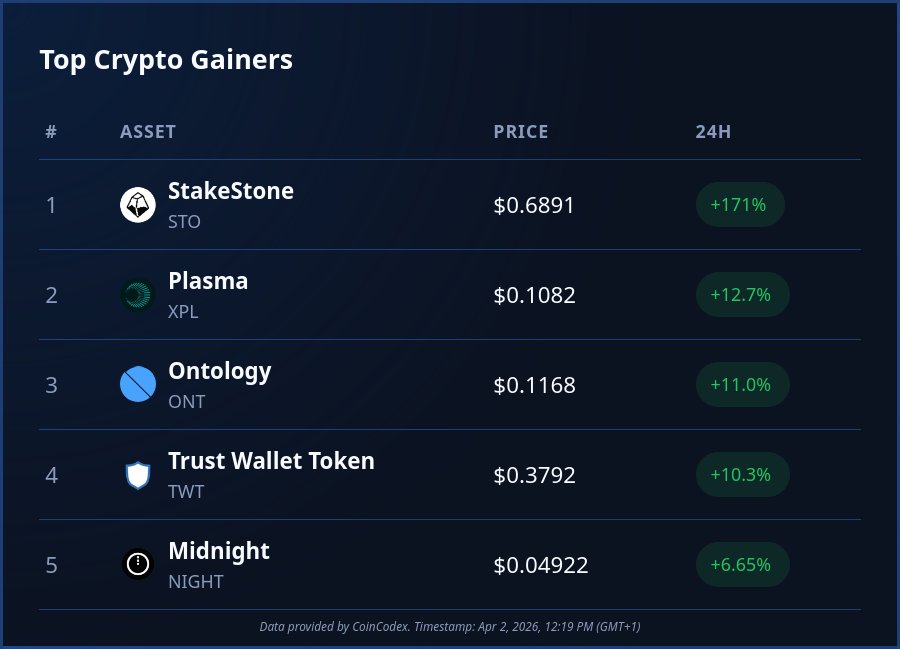Click the +6.65% change badge
Image resolution: width=900 pixels, height=649 pixels.
tap(742, 565)
